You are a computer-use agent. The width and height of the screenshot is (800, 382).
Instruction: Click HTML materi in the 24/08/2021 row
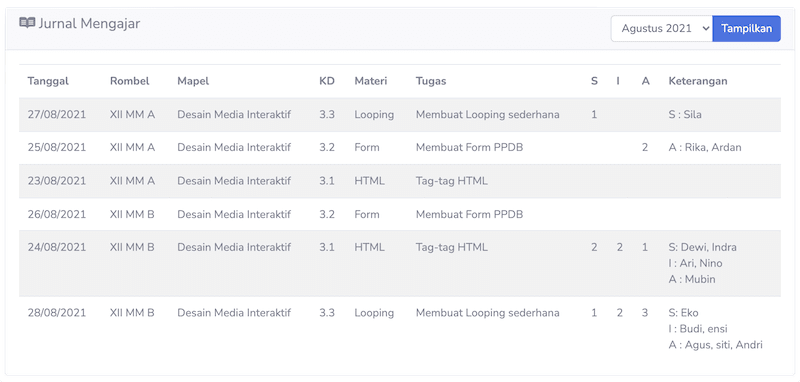370,247
